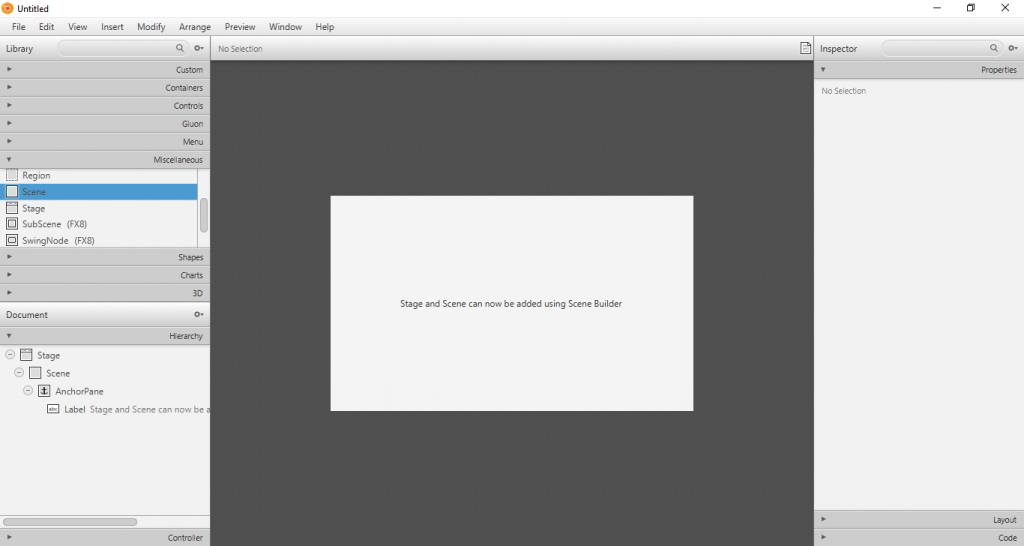Expand the Containers library section

(104, 88)
